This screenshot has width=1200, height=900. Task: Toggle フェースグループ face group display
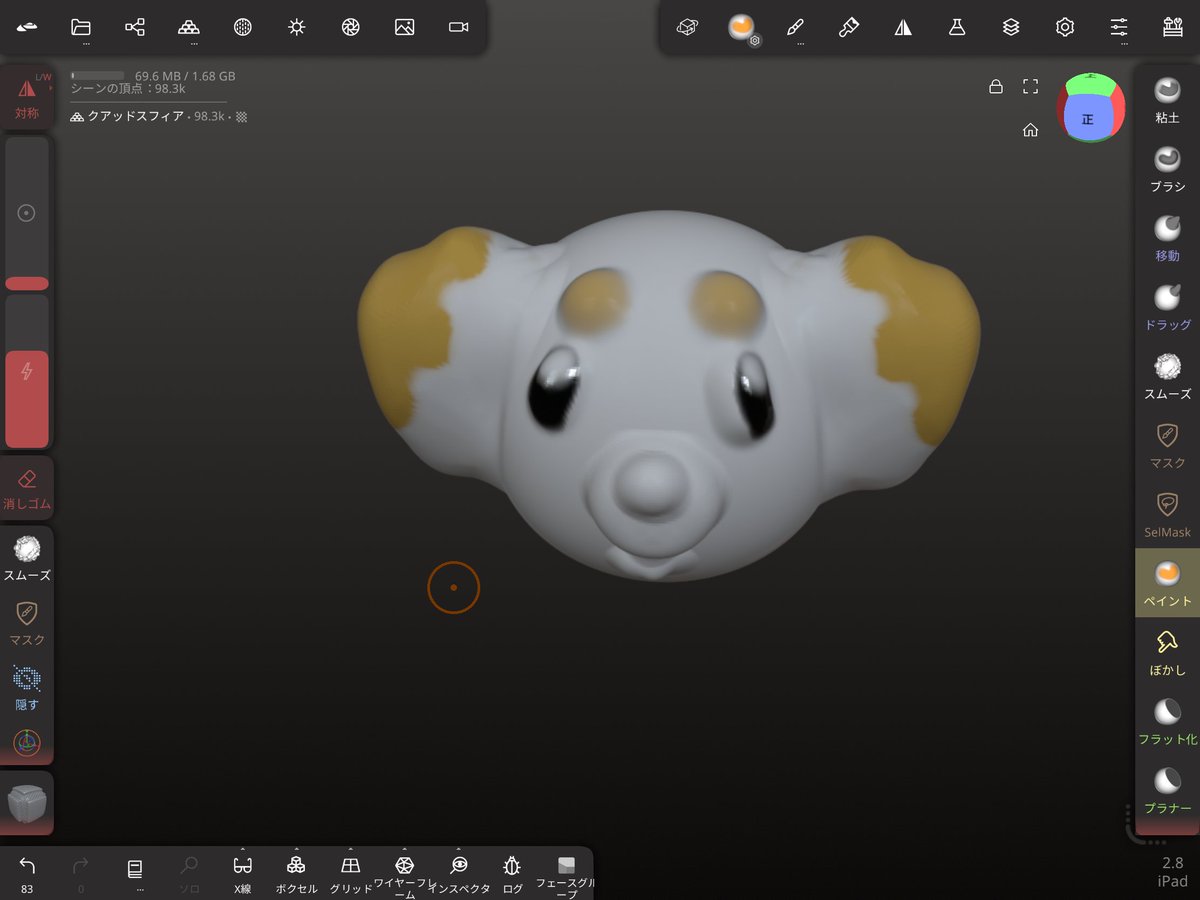(566, 876)
